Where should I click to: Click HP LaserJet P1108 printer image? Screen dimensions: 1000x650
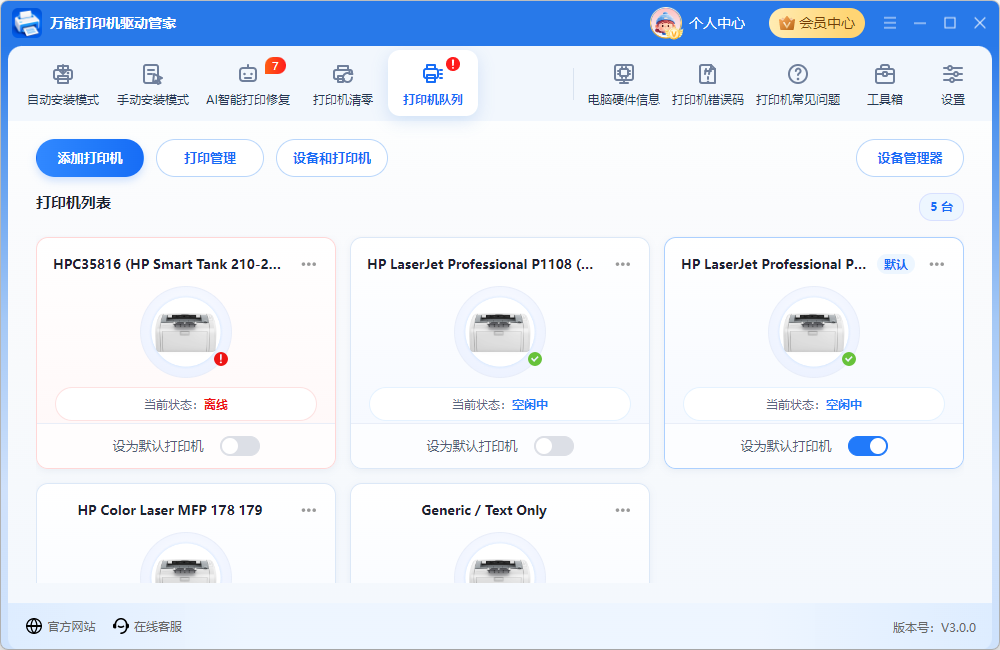(x=500, y=332)
